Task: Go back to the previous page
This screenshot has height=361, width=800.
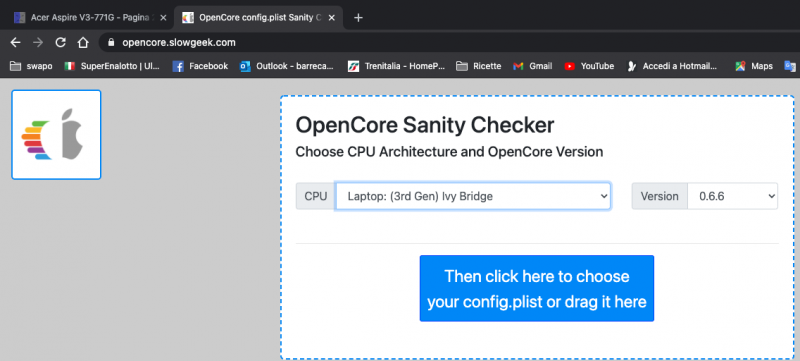Action: (x=15, y=42)
